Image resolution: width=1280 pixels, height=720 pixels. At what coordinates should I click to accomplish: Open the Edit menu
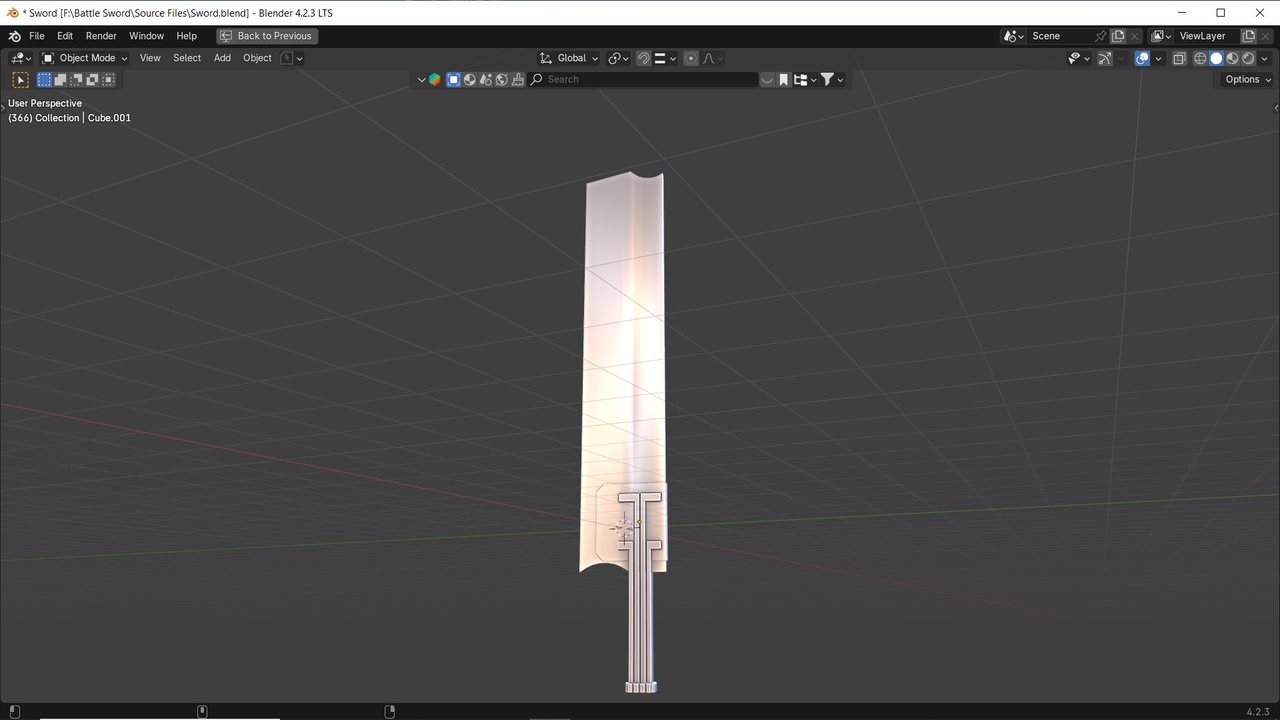pyautogui.click(x=65, y=36)
